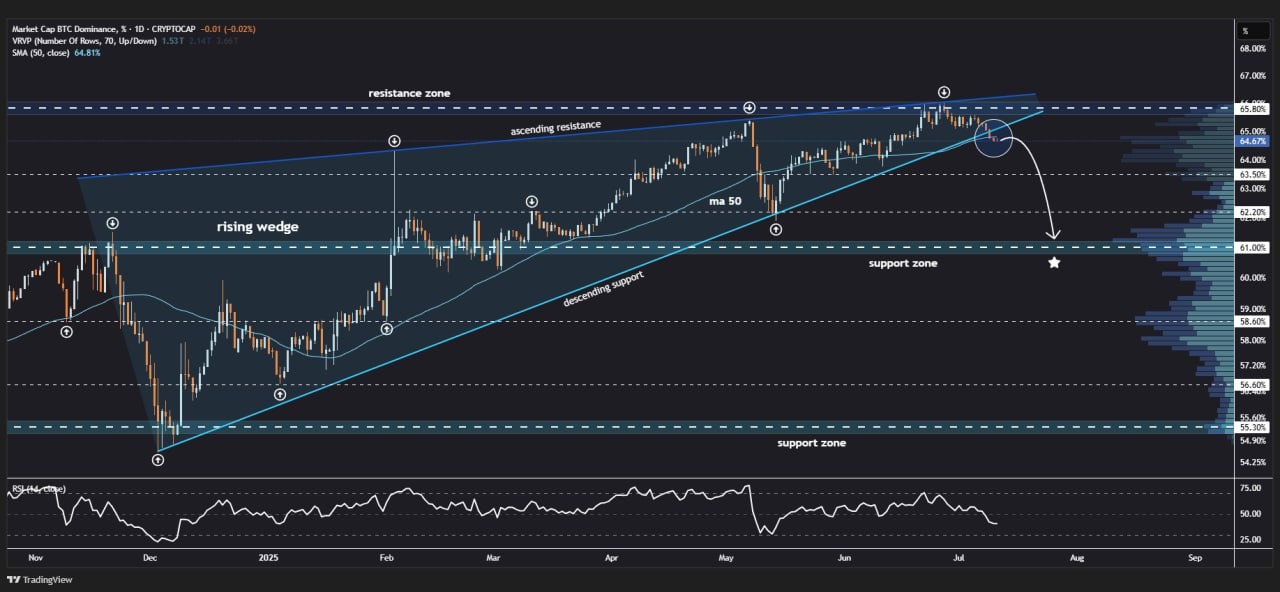This screenshot has width=1280, height=592.
Task: Click the RSI indicator legend label
Action: tap(38, 489)
